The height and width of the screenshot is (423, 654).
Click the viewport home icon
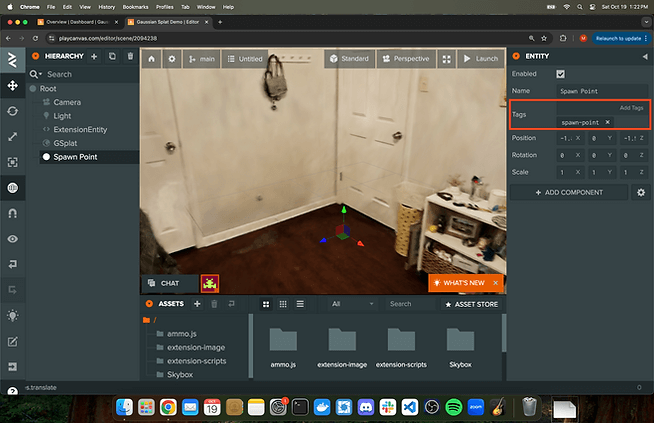(x=152, y=59)
